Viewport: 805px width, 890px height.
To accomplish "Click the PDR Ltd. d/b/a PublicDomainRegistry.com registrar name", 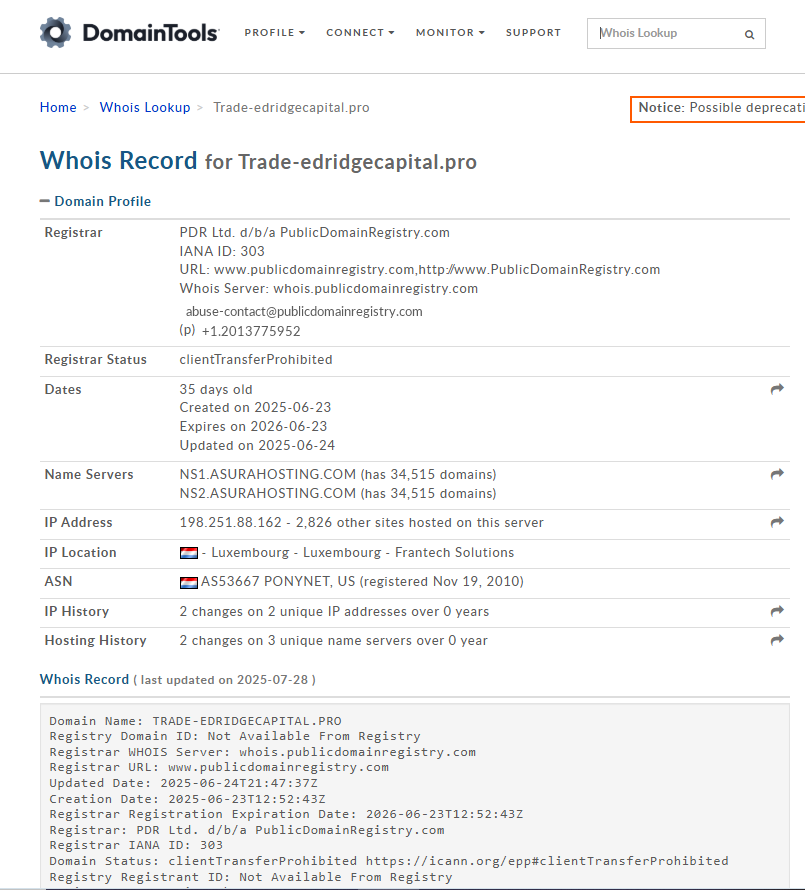I will coord(315,233).
